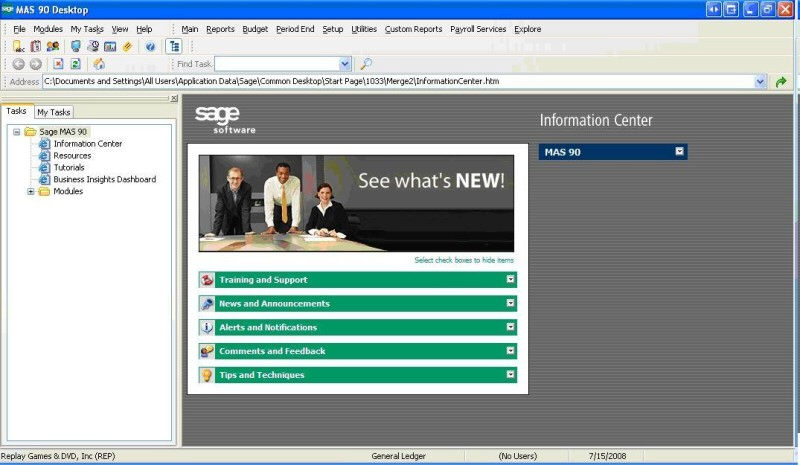This screenshot has width=800, height=465.
Task: Open the two-people users toolbar icon
Action: click(53, 46)
